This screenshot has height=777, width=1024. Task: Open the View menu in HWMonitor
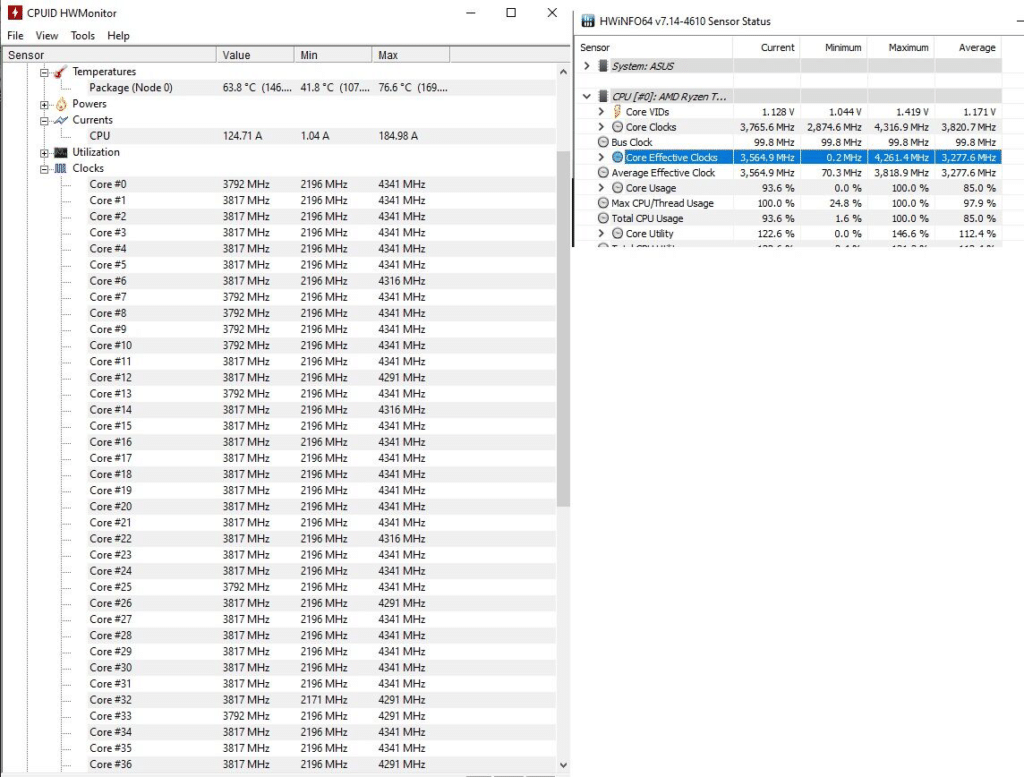click(46, 36)
